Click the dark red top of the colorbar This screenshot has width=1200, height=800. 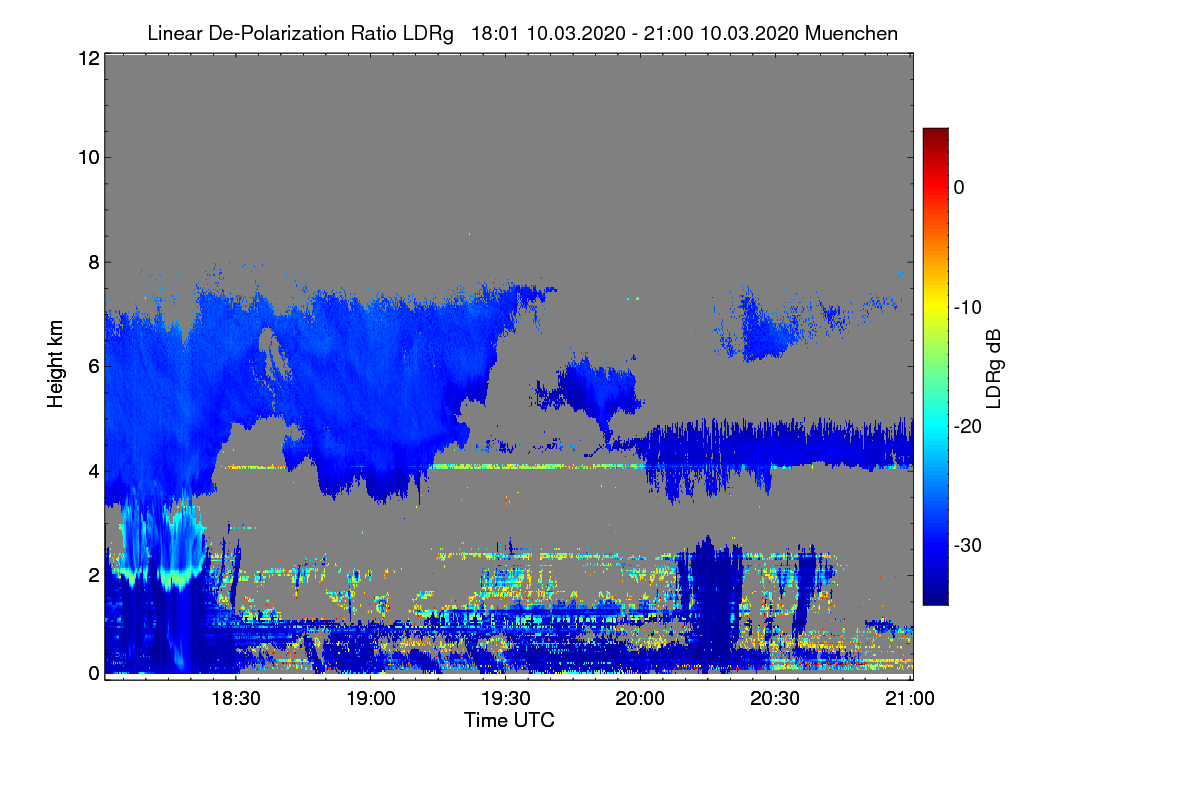point(935,135)
